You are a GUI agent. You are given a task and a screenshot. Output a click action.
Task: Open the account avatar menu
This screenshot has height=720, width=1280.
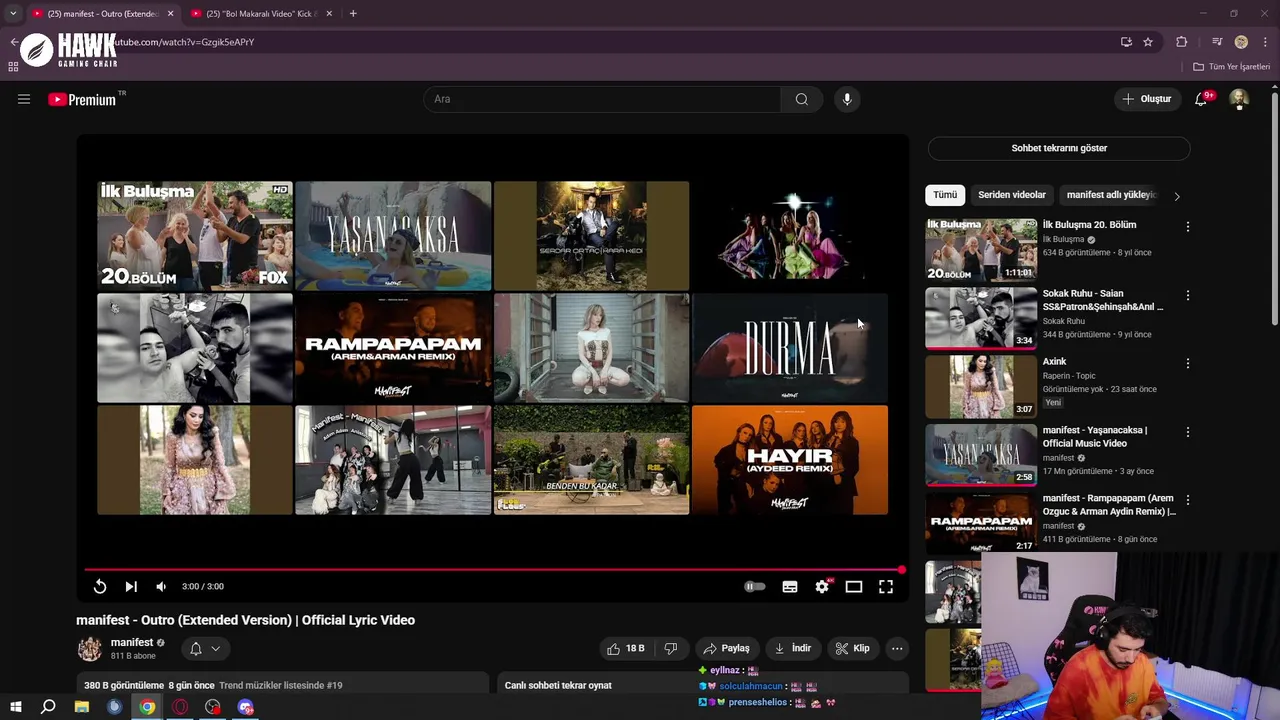coord(1239,99)
